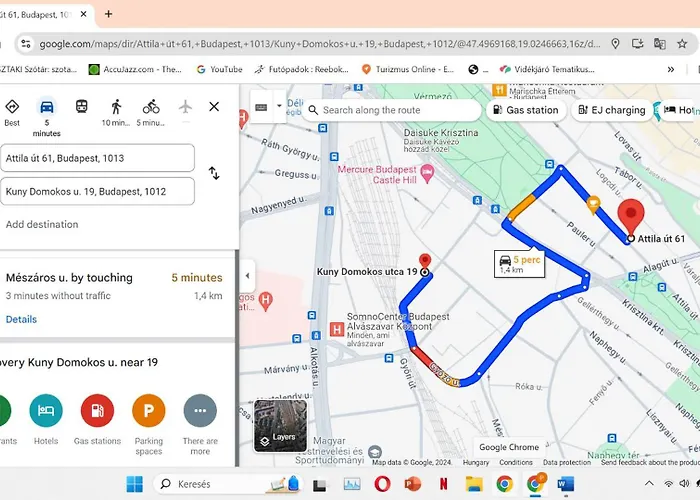Filter by EJ charging chip

click(x=612, y=110)
